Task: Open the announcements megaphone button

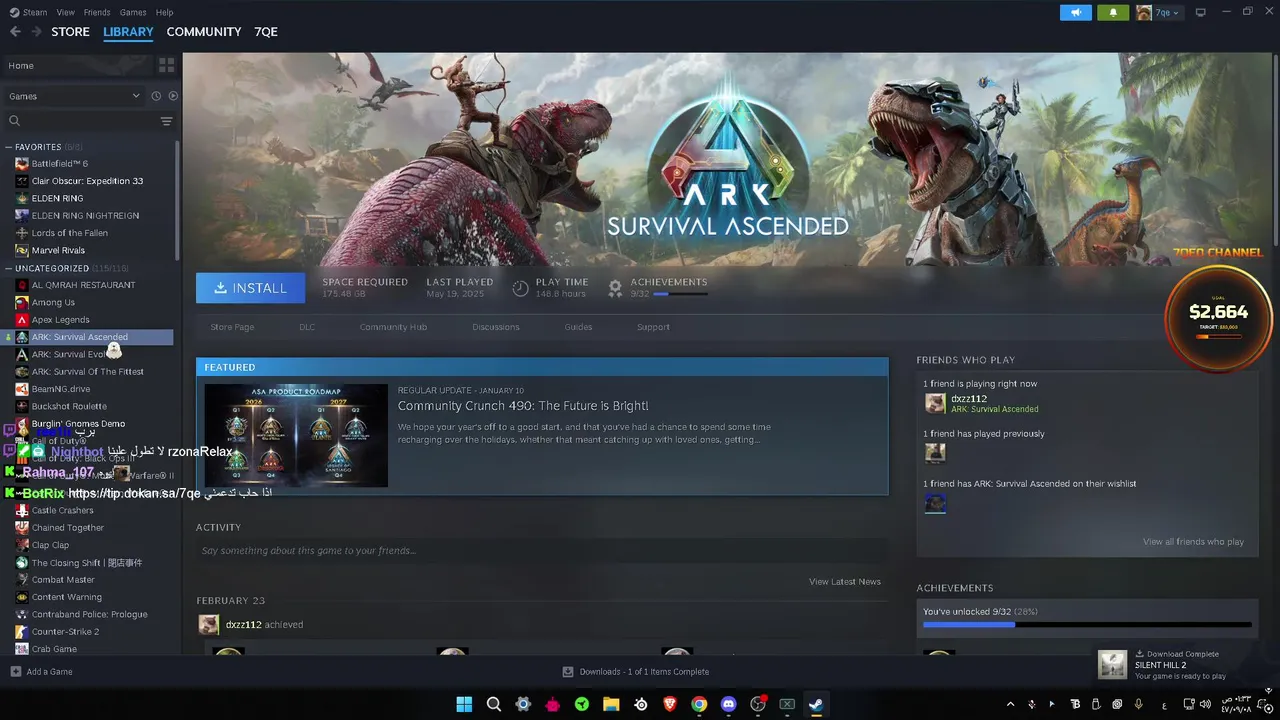Action: point(1076,12)
